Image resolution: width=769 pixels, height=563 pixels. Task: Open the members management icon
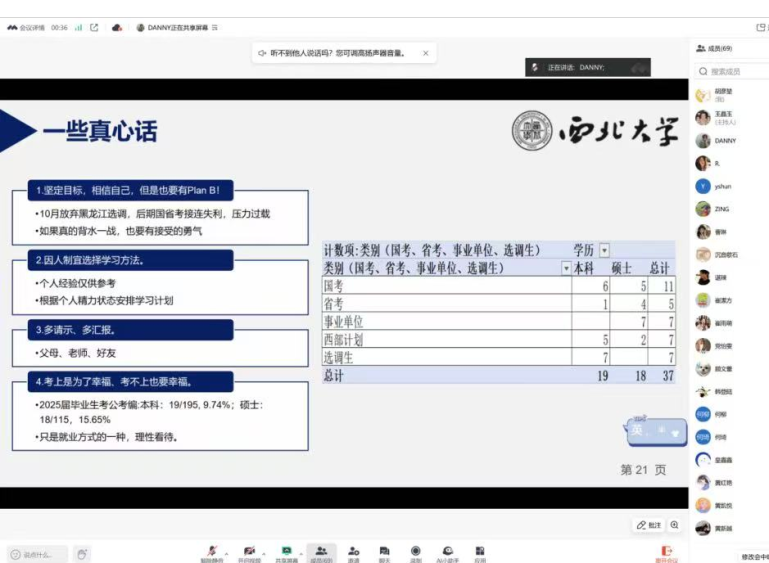pyautogui.click(x=321, y=551)
